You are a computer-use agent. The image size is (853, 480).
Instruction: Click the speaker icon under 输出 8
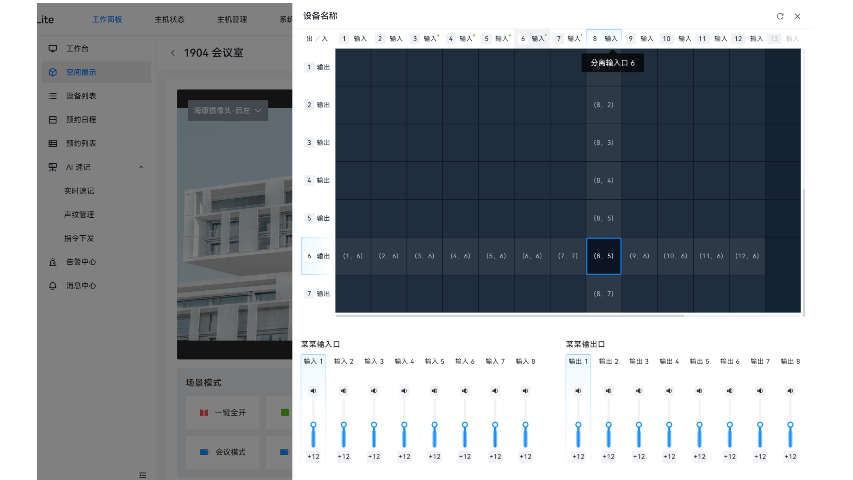tap(790, 391)
